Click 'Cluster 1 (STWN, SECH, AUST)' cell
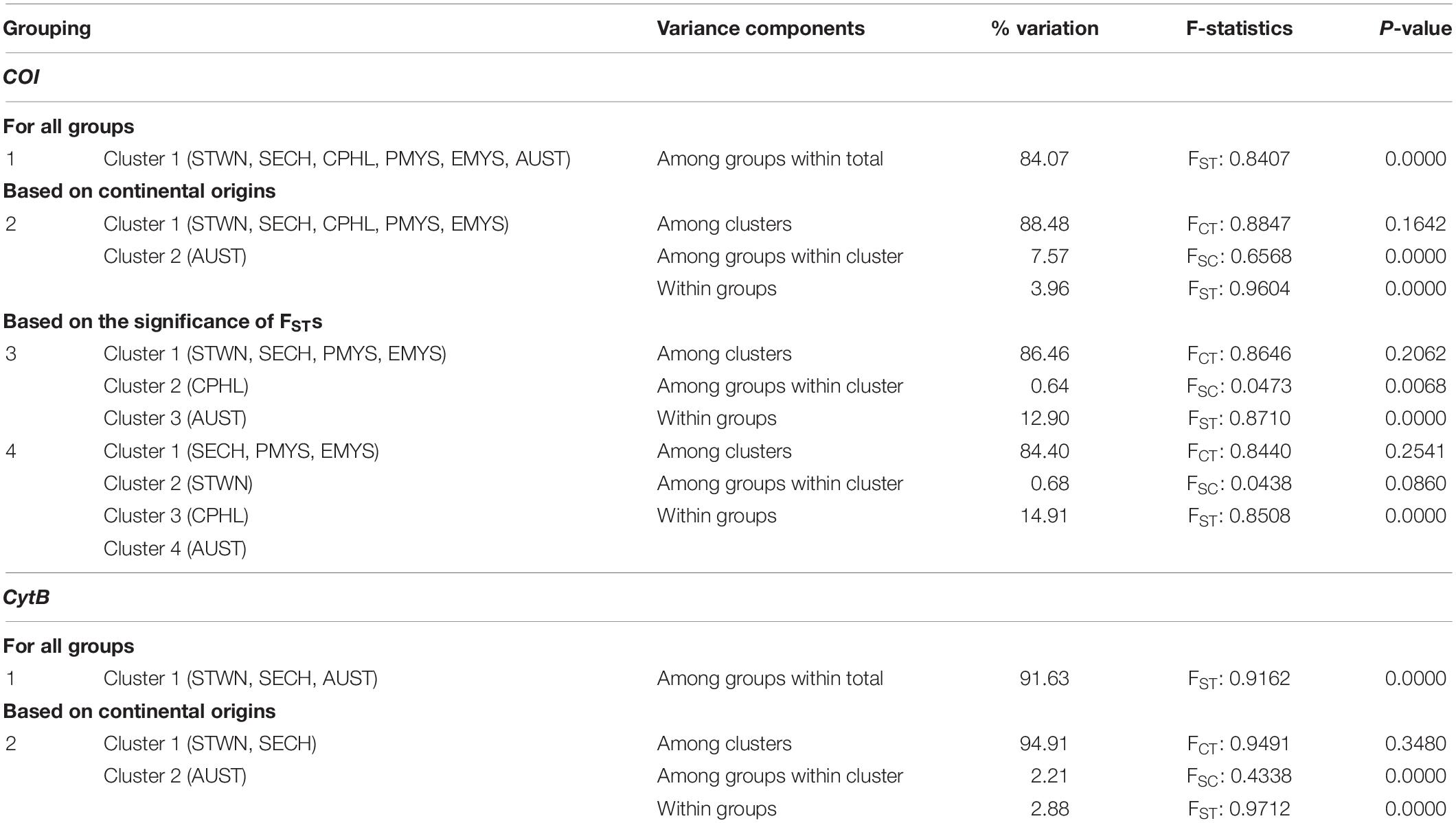Image resolution: width=1456 pixels, height=823 pixels. (240, 679)
